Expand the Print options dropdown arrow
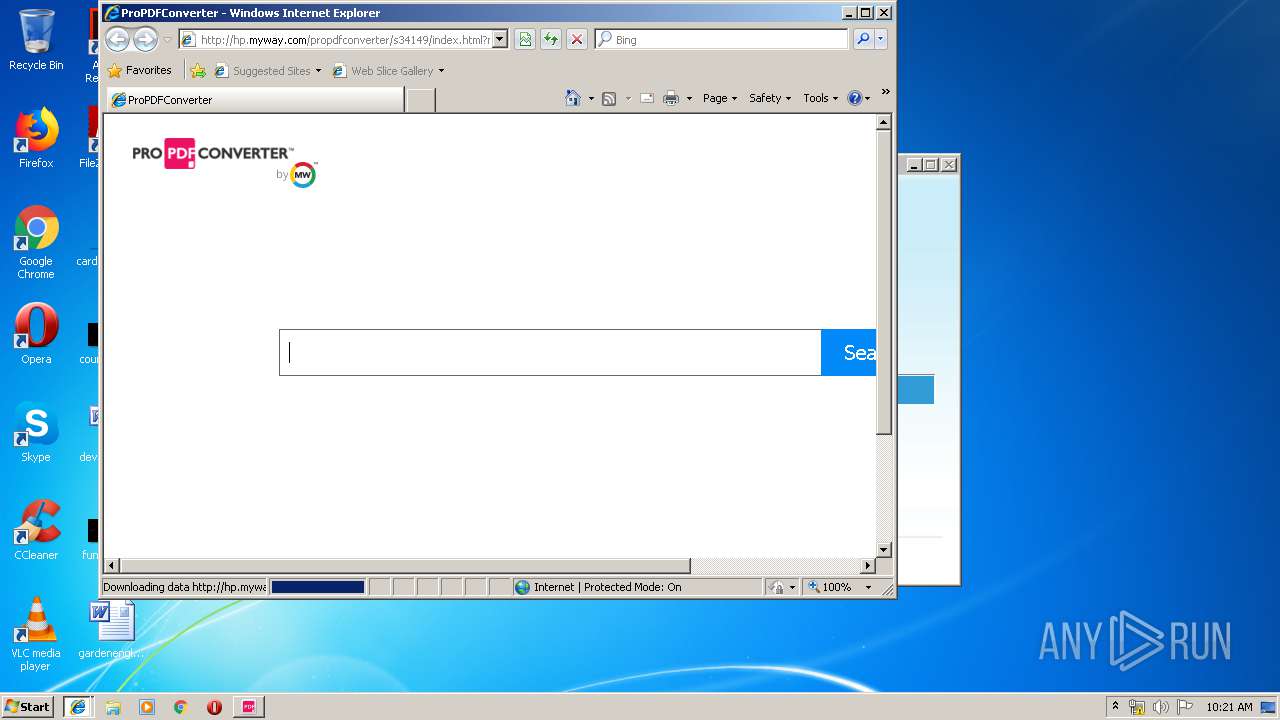 pyautogui.click(x=689, y=98)
